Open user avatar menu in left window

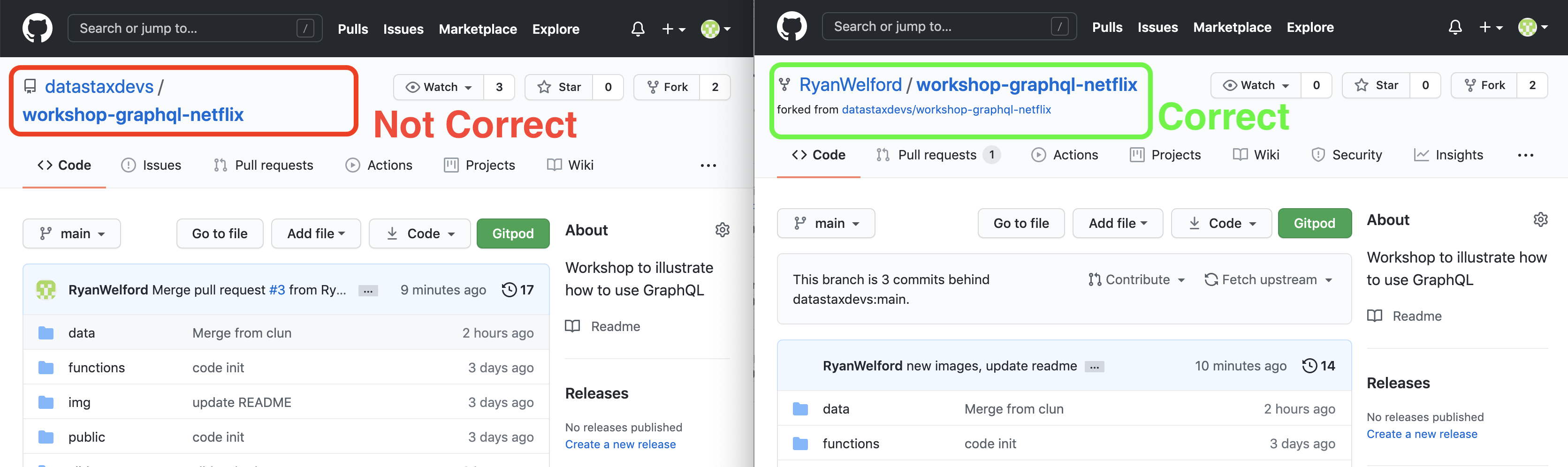tap(715, 29)
